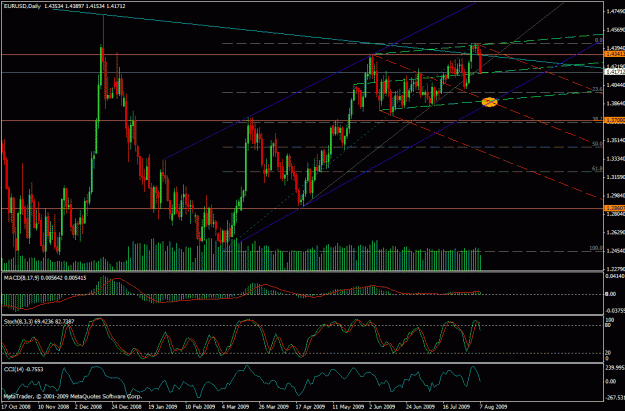This screenshot has height=411, width=625.
Task: Click the 1.4044 price axis label
Action: (x=615, y=85)
